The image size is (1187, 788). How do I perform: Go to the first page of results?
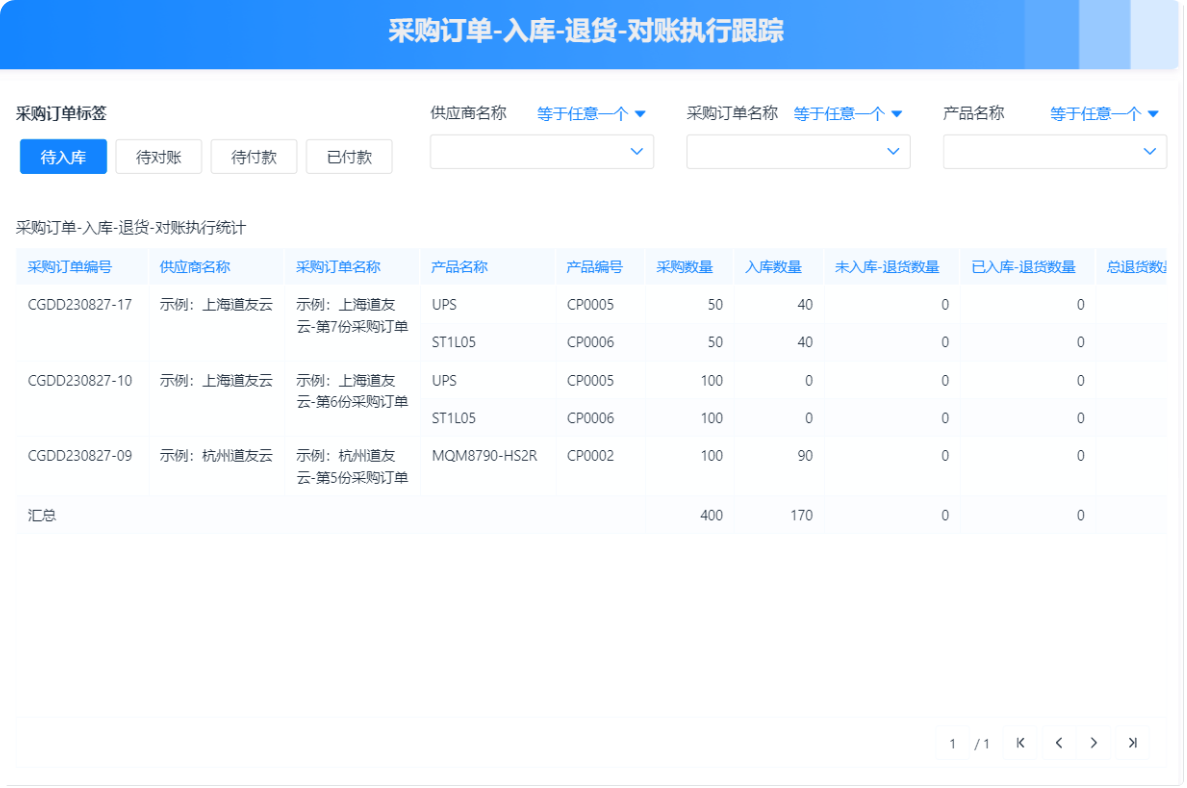click(x=1020, y=743)
